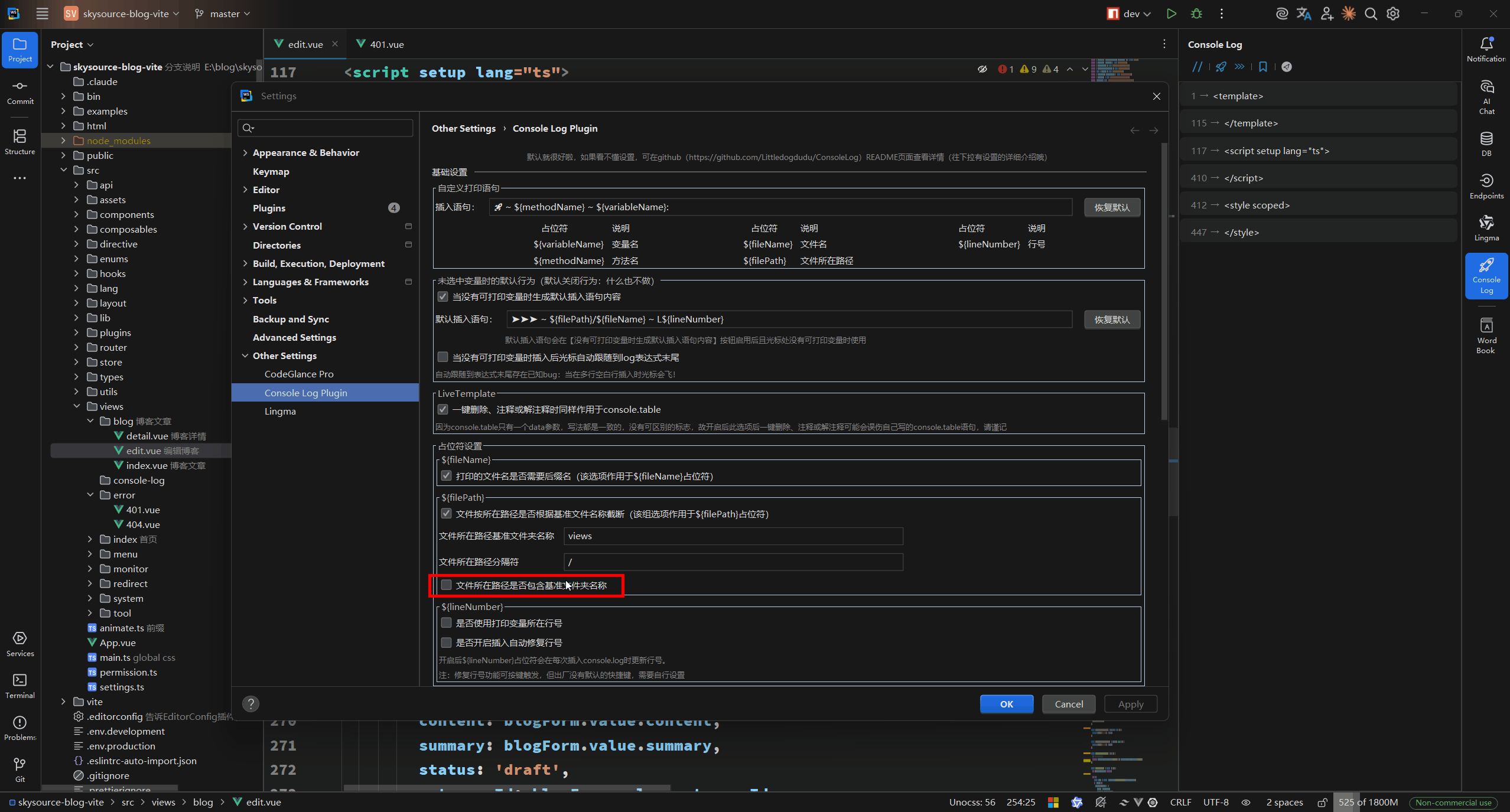Viewport: 1510px width, 812px height.
Task: Open the Endpoints panel
Action: [1486, 186]
